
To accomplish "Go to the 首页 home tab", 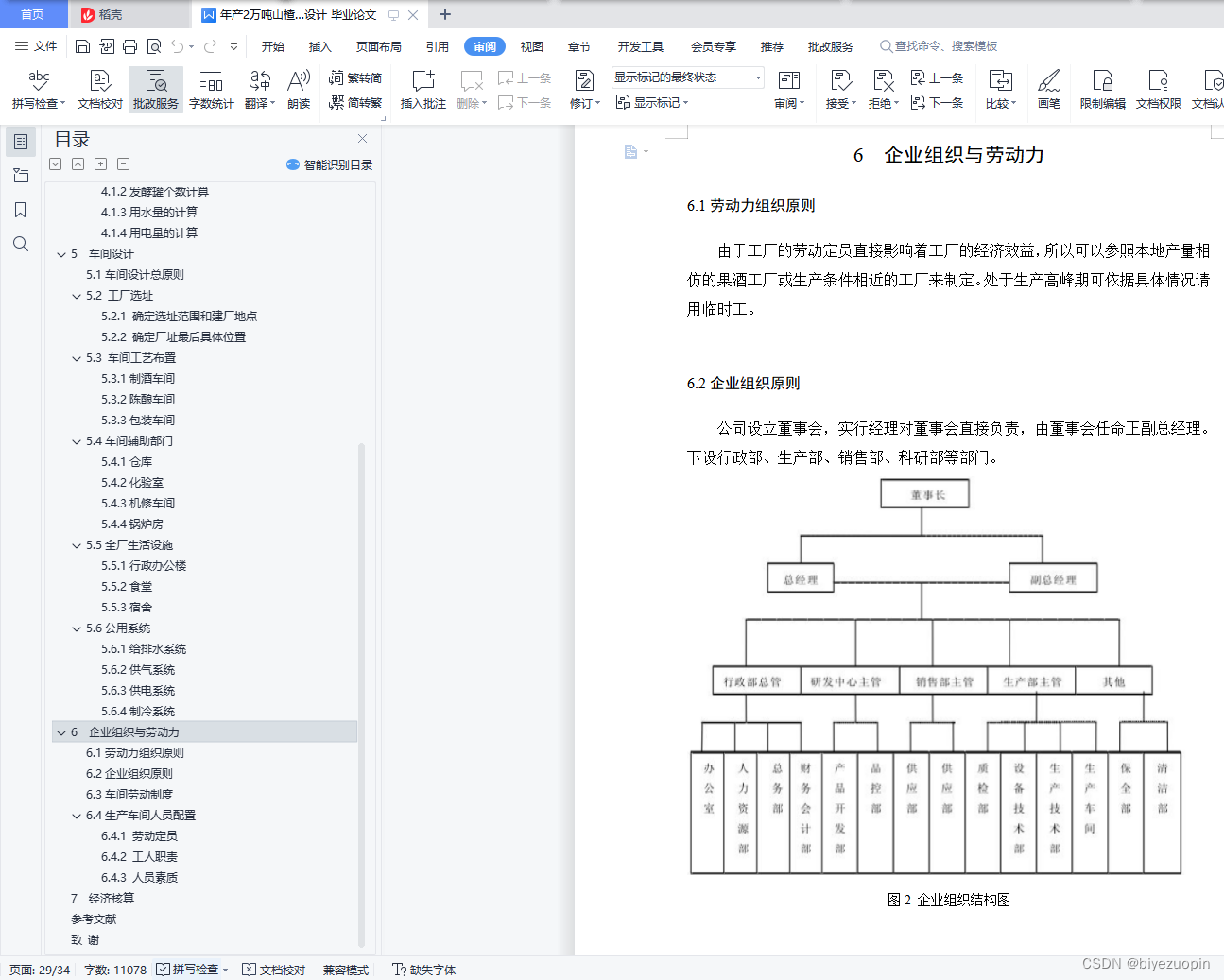I will (x=33, y=14).
